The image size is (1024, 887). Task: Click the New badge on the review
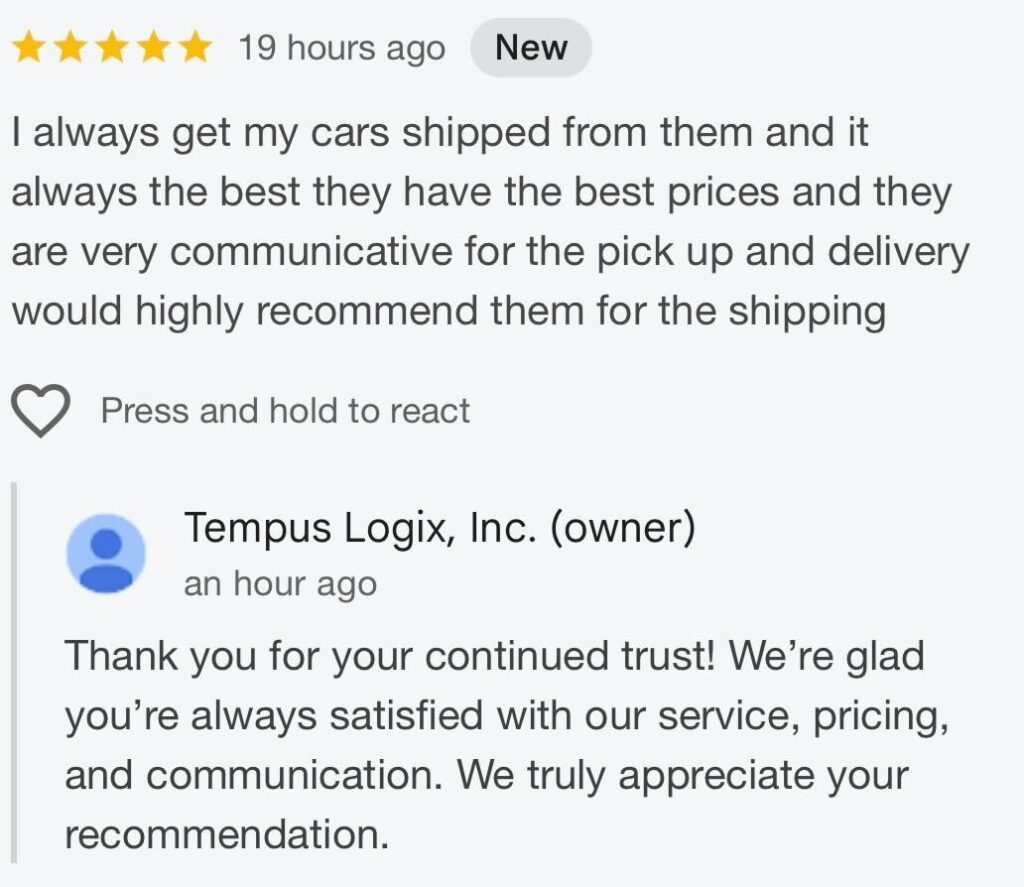tap(531, 46)
